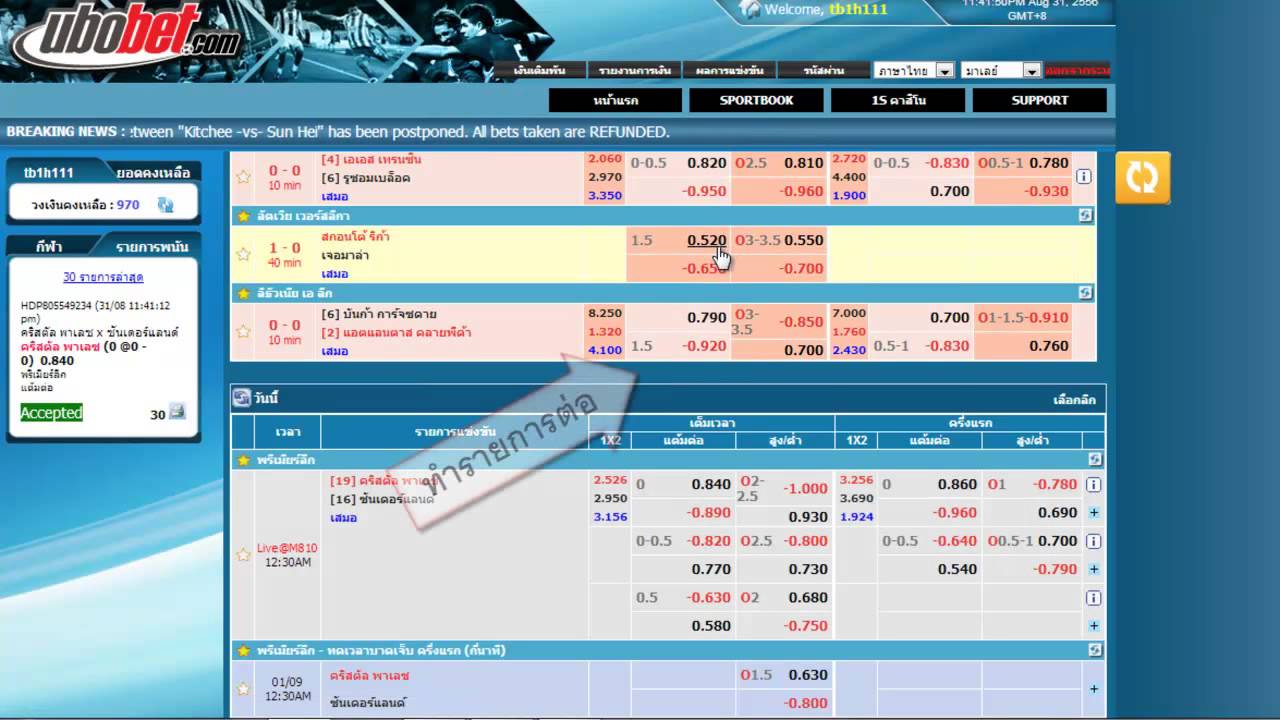Click the ubobet.com logo

[127, 40]
